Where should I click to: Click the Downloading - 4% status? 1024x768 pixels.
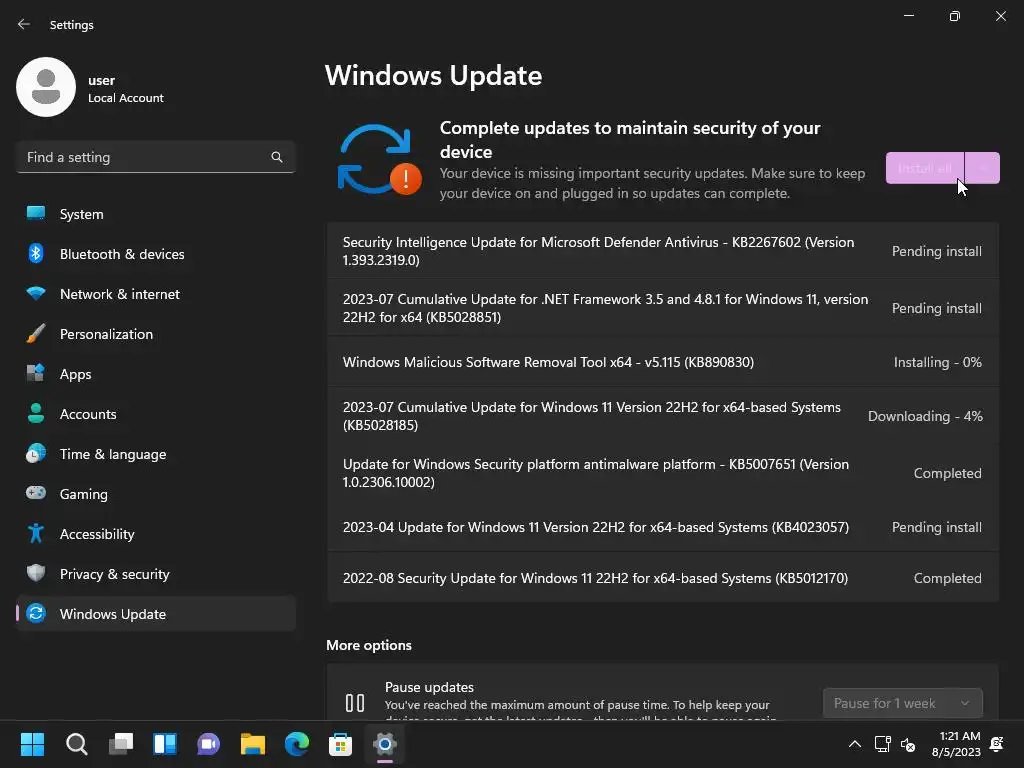(925, 416)
